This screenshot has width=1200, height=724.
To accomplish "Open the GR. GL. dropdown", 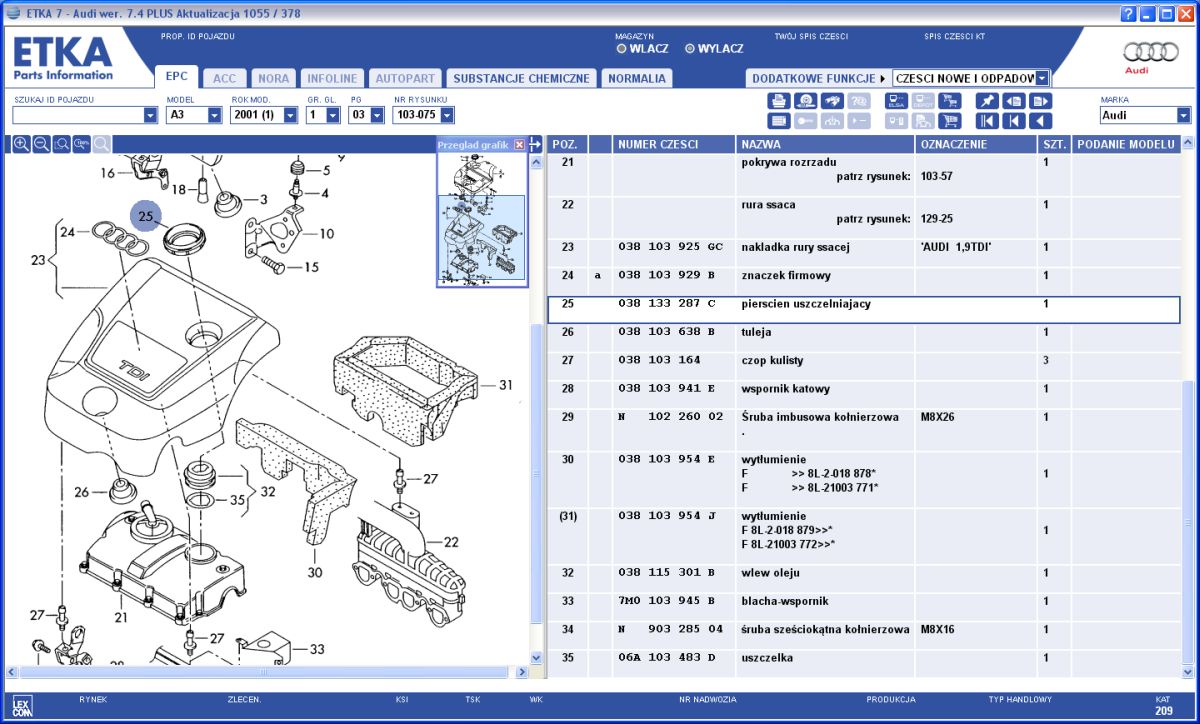I will (335, 115).
